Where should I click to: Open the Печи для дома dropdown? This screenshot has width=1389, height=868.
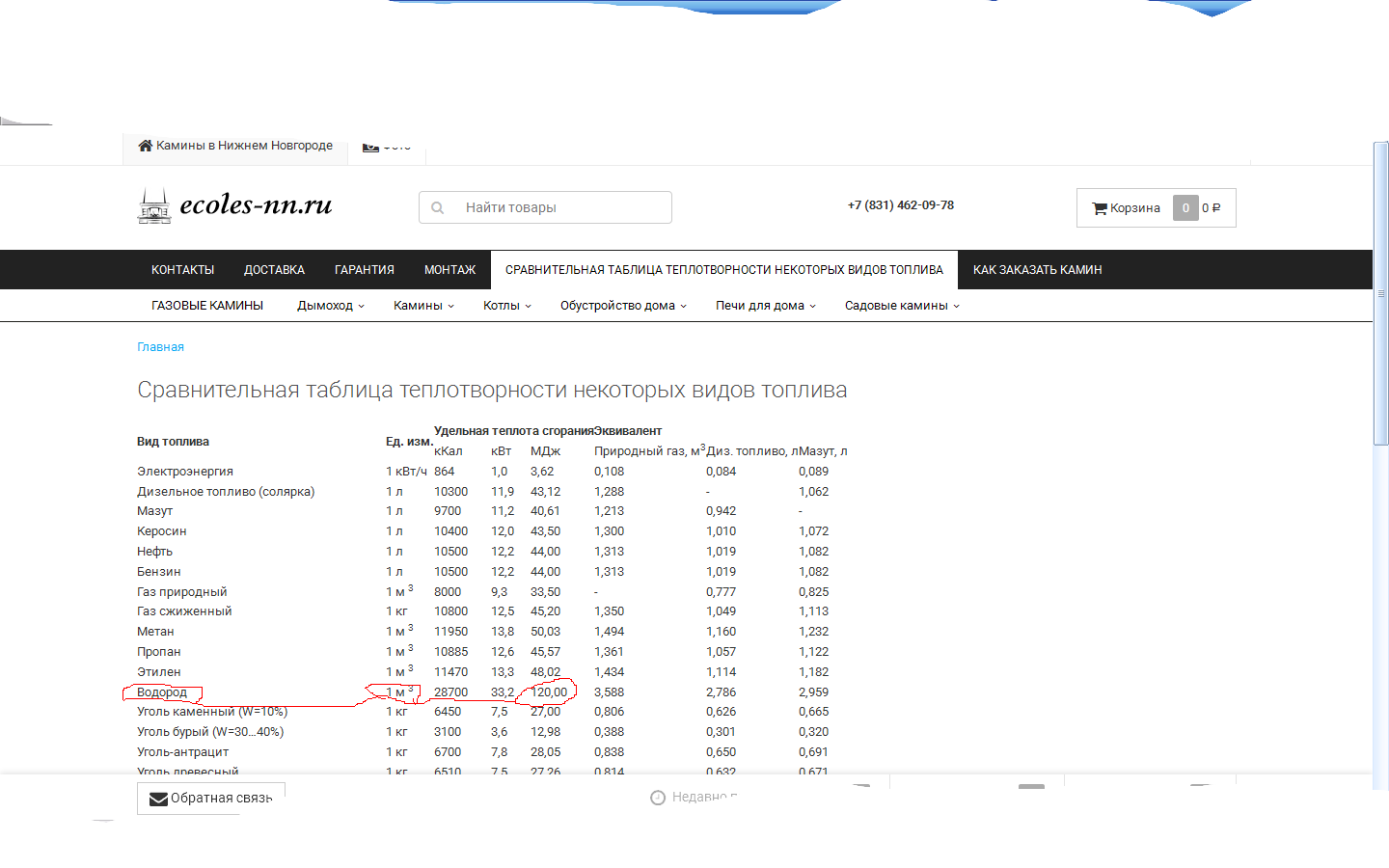tap(765, 306)
